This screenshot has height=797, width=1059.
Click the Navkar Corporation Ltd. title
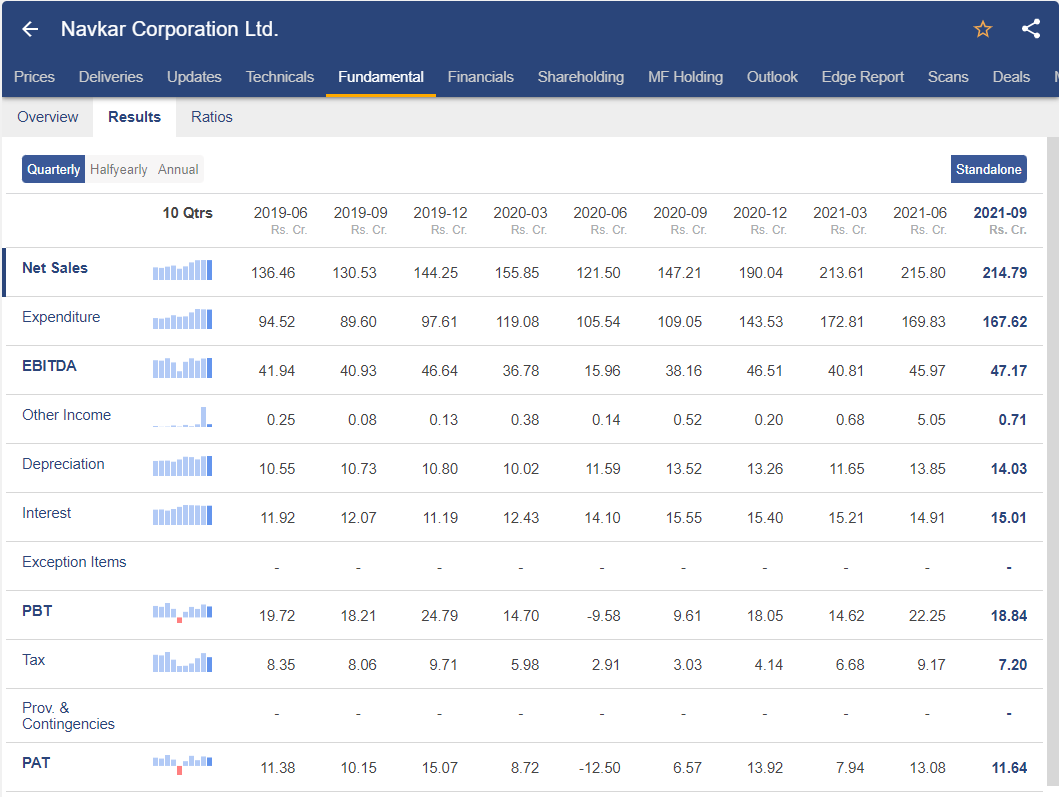click(x=170, y=29)
